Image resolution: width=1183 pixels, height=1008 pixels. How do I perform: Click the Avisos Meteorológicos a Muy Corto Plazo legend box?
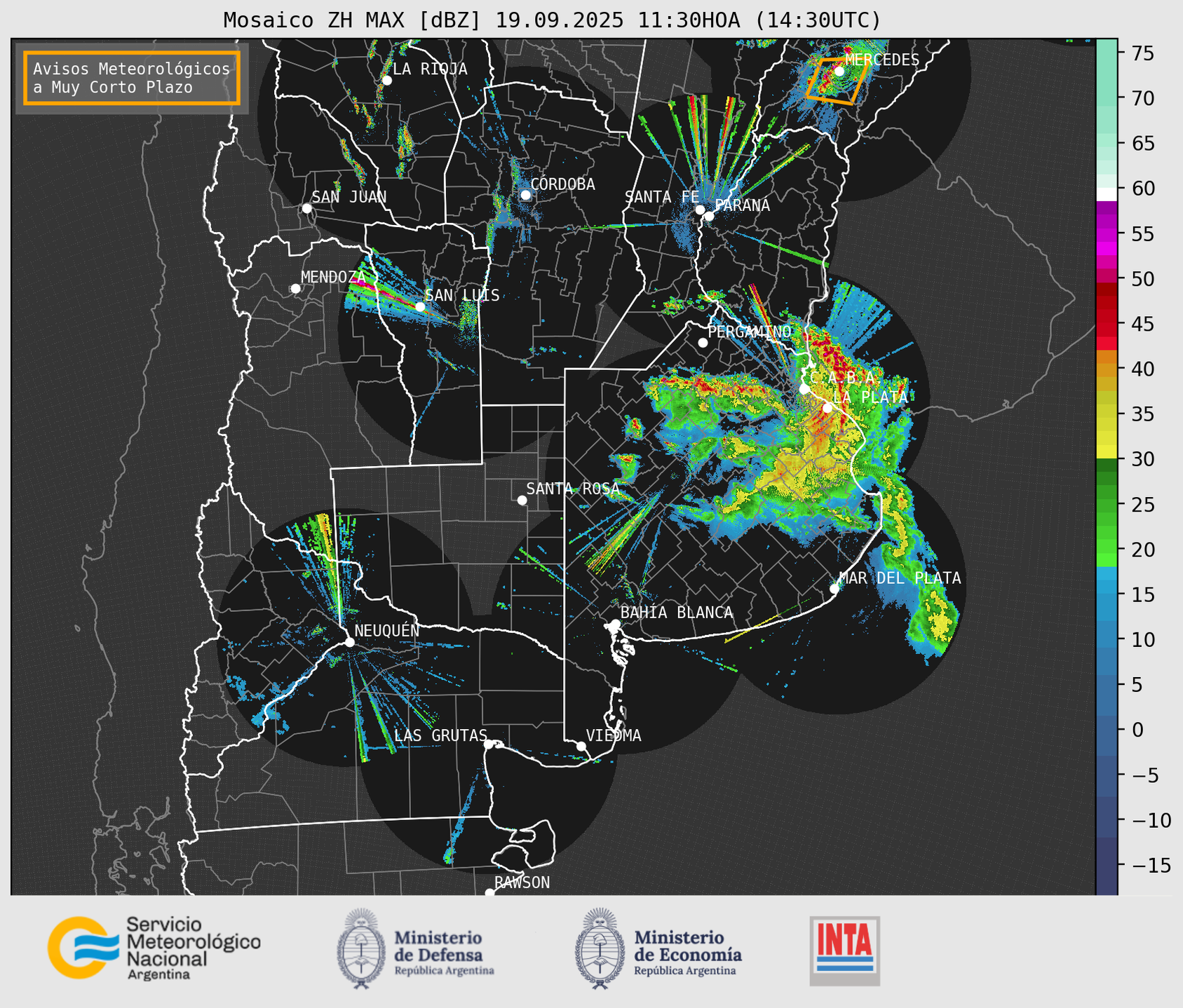132,78
